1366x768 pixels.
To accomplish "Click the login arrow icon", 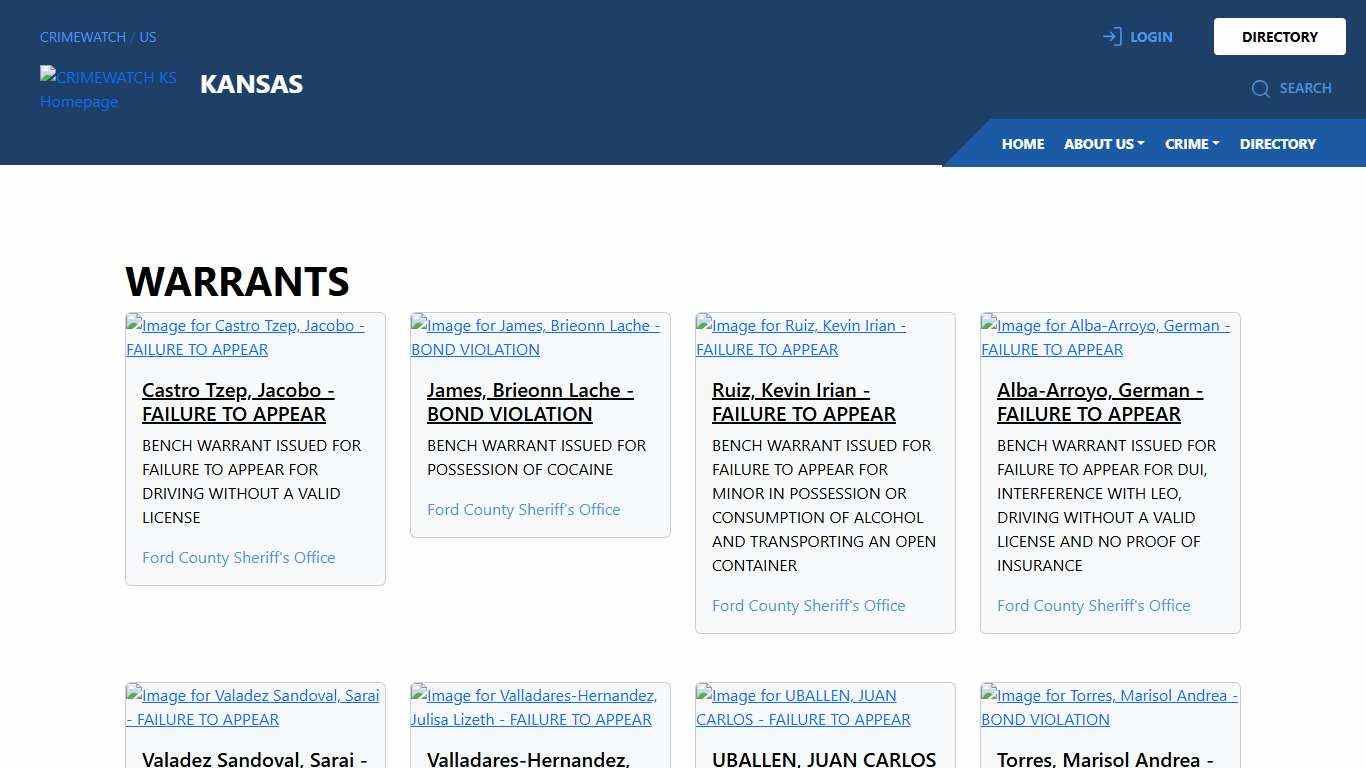I will (x=1111, y=37).
